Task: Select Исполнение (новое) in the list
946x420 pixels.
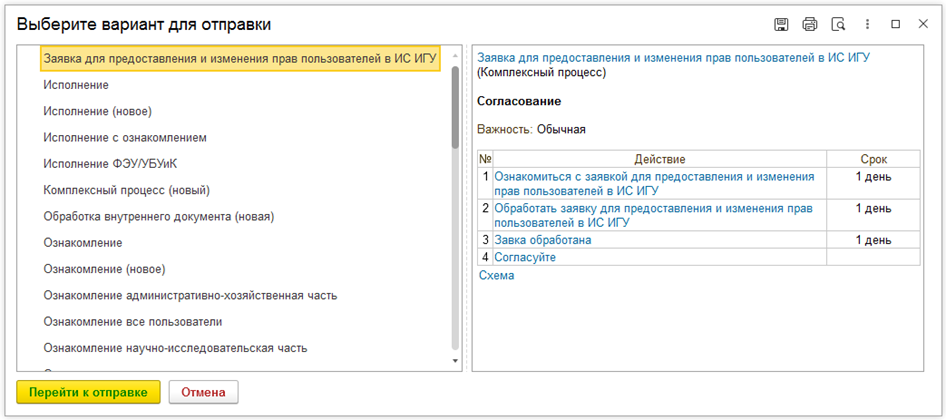Action: click(x=97, y=112)
